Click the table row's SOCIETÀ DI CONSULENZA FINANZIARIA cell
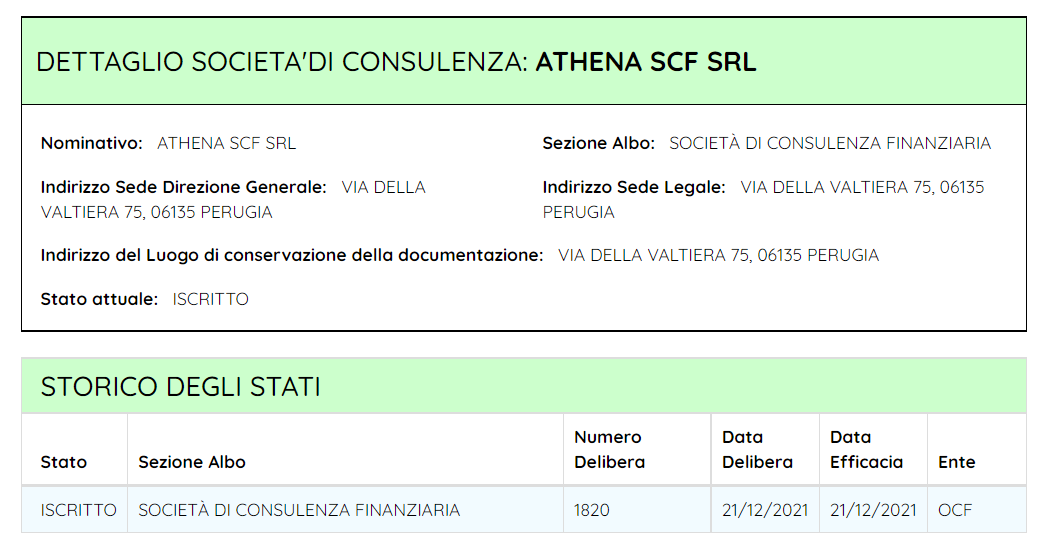Viewport: 1051px width, 551px height. tap(299, 510)
